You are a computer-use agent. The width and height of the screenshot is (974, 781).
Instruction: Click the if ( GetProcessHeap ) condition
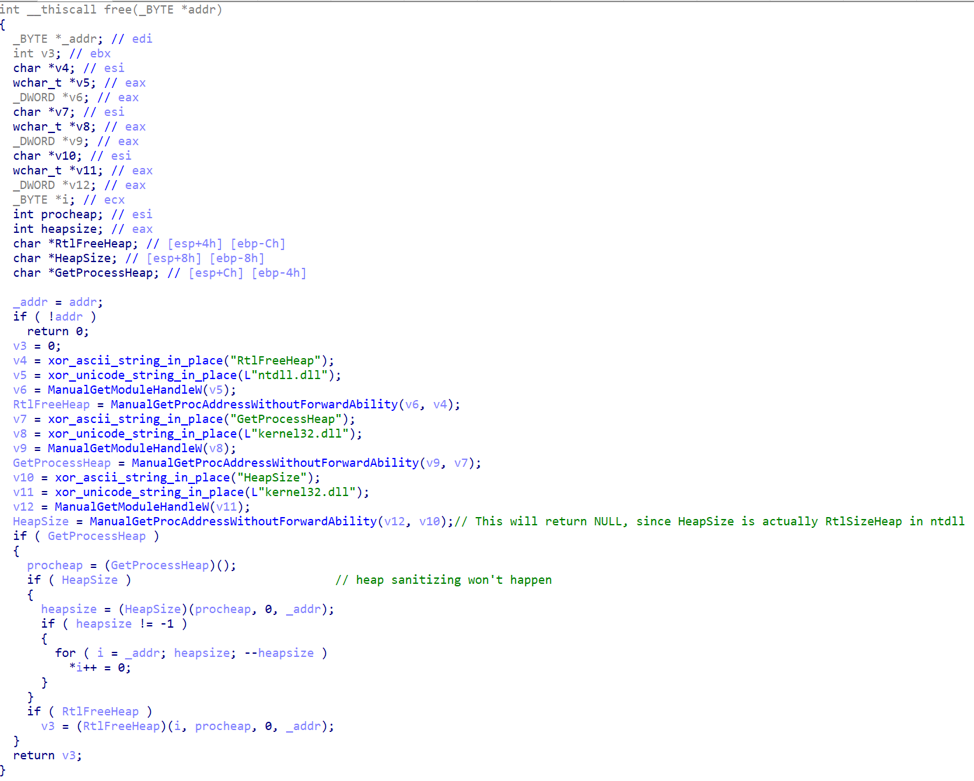[86, 536]
